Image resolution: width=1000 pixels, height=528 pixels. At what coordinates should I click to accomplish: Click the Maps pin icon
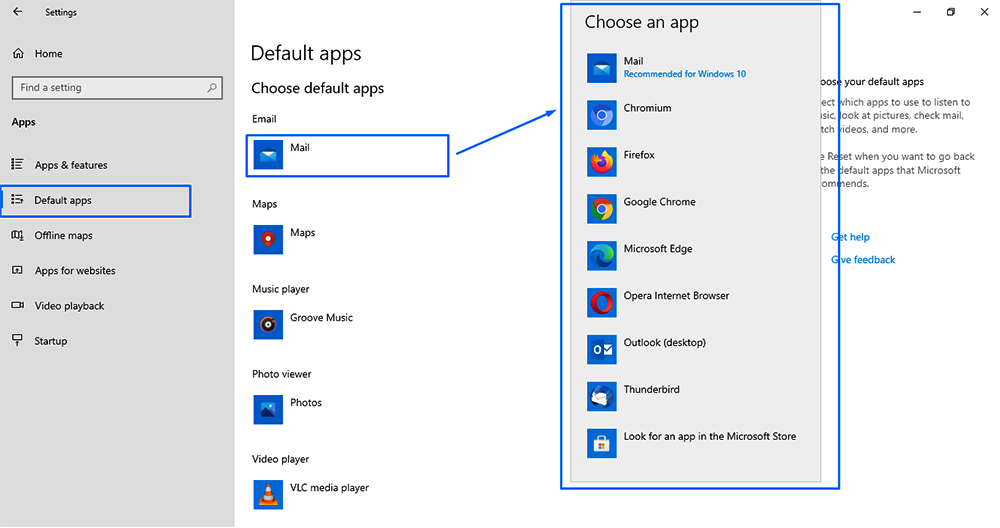click(x=268, y=240)
